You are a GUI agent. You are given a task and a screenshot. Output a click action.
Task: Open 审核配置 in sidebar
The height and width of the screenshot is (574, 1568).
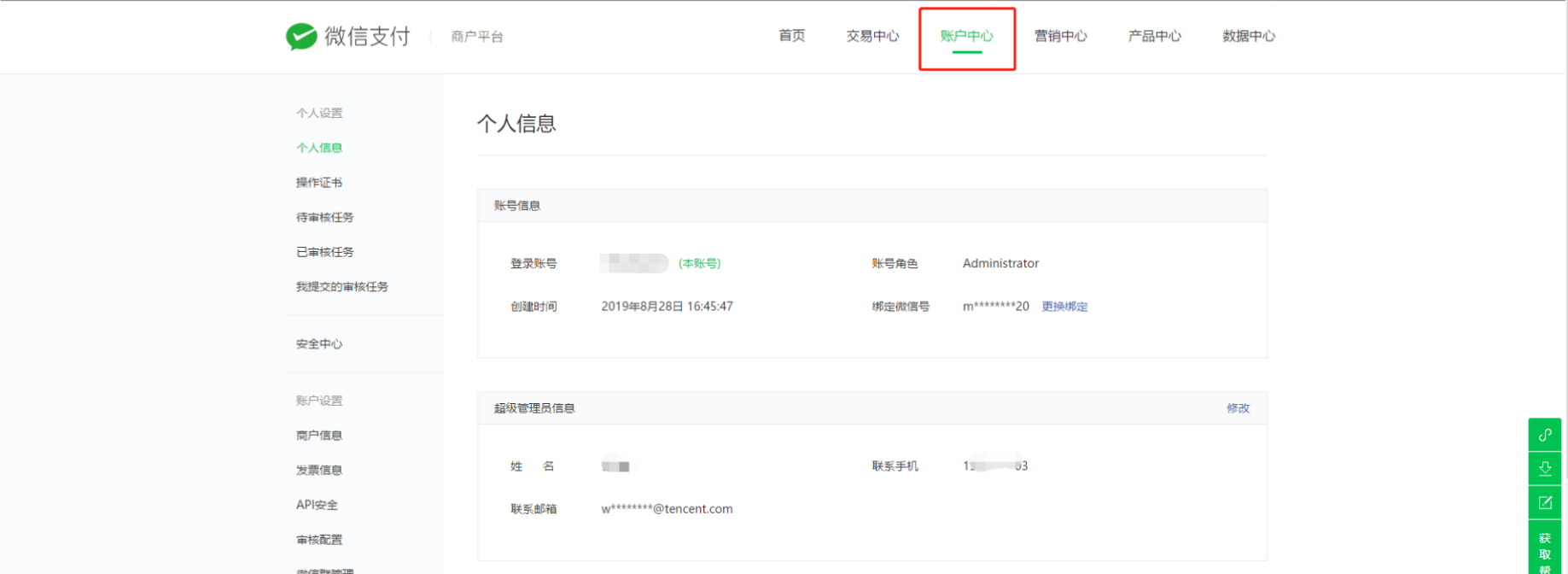319,540
